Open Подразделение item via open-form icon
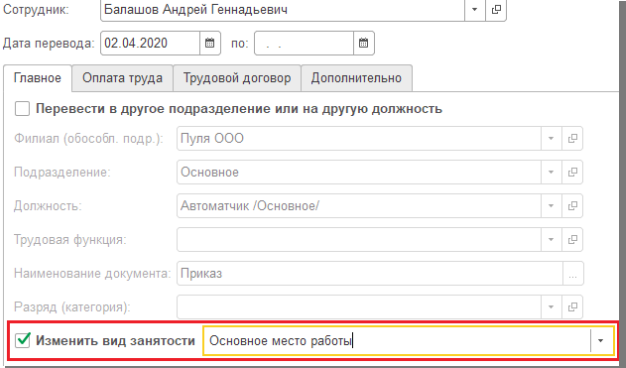 572,172
